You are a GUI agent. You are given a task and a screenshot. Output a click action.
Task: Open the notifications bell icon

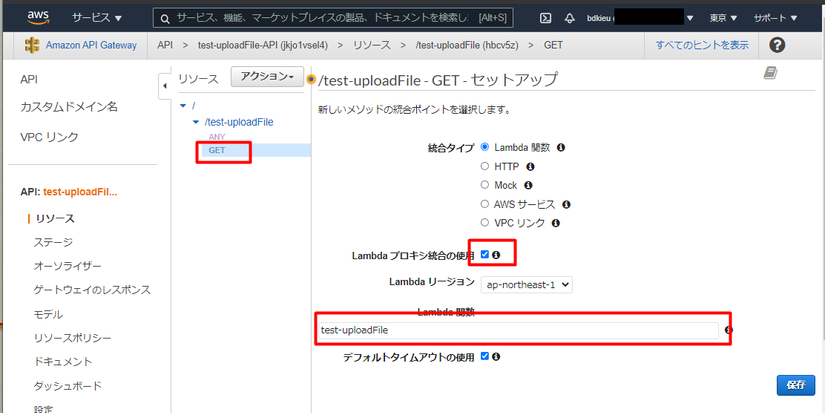coord(569,18)
